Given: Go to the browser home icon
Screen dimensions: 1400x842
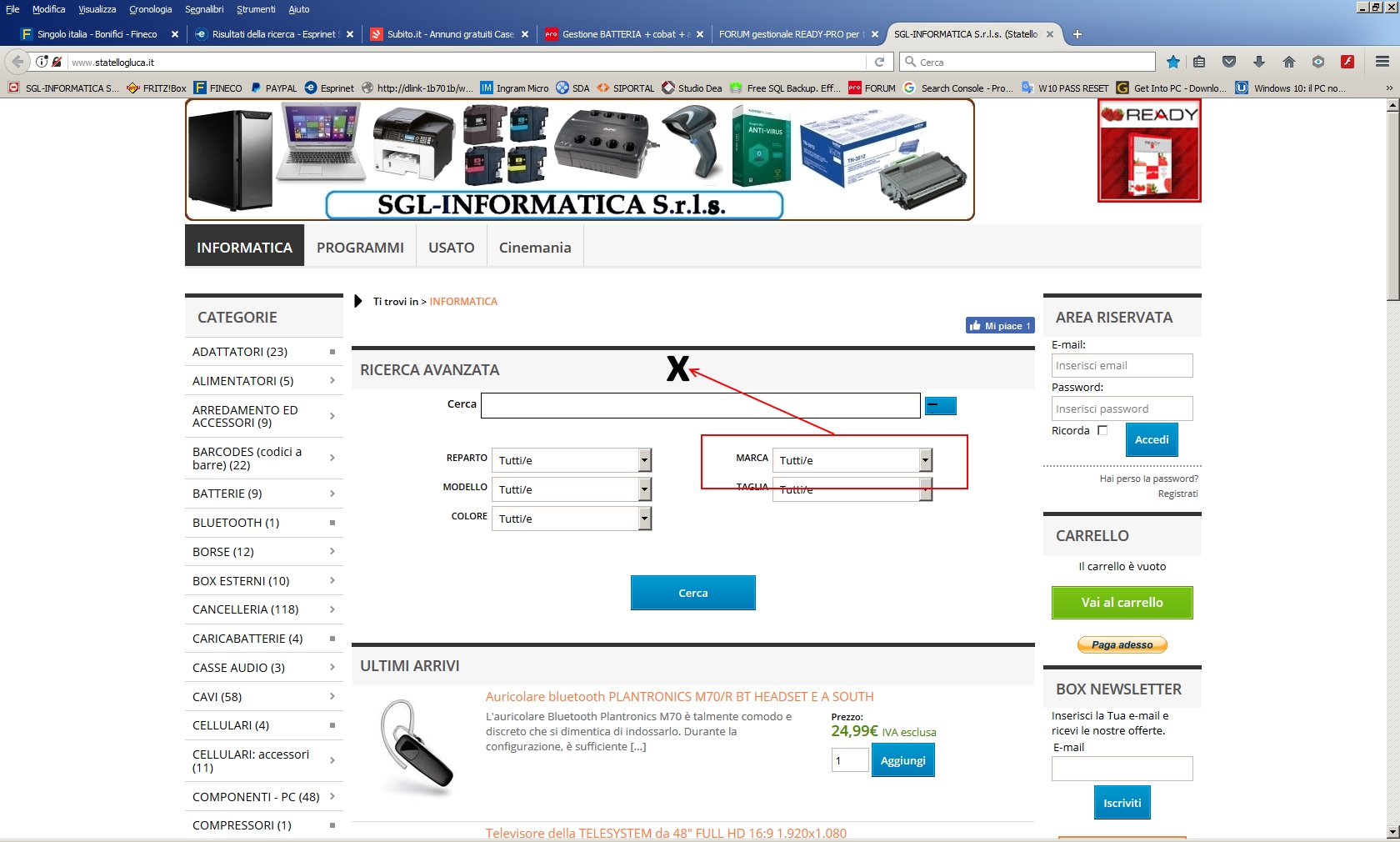Looking at the screenshot, I should click(x=1289, y=62).
